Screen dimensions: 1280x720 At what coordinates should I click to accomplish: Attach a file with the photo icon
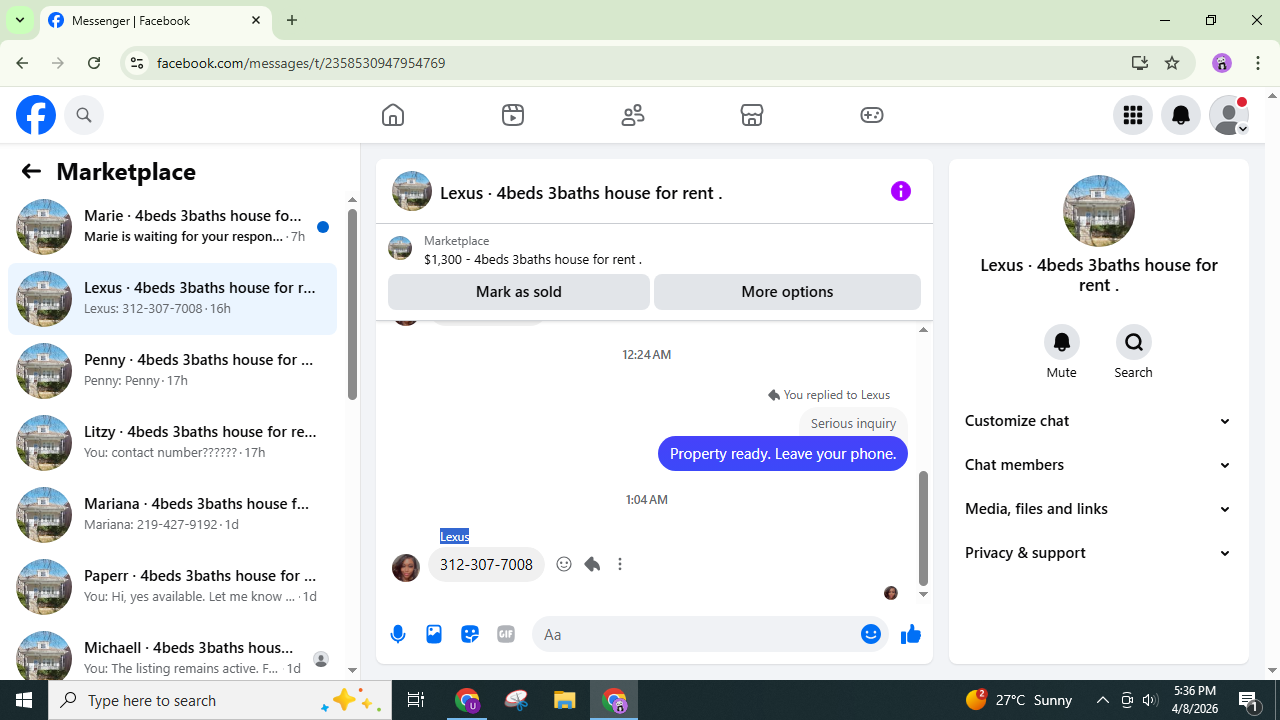434,634
